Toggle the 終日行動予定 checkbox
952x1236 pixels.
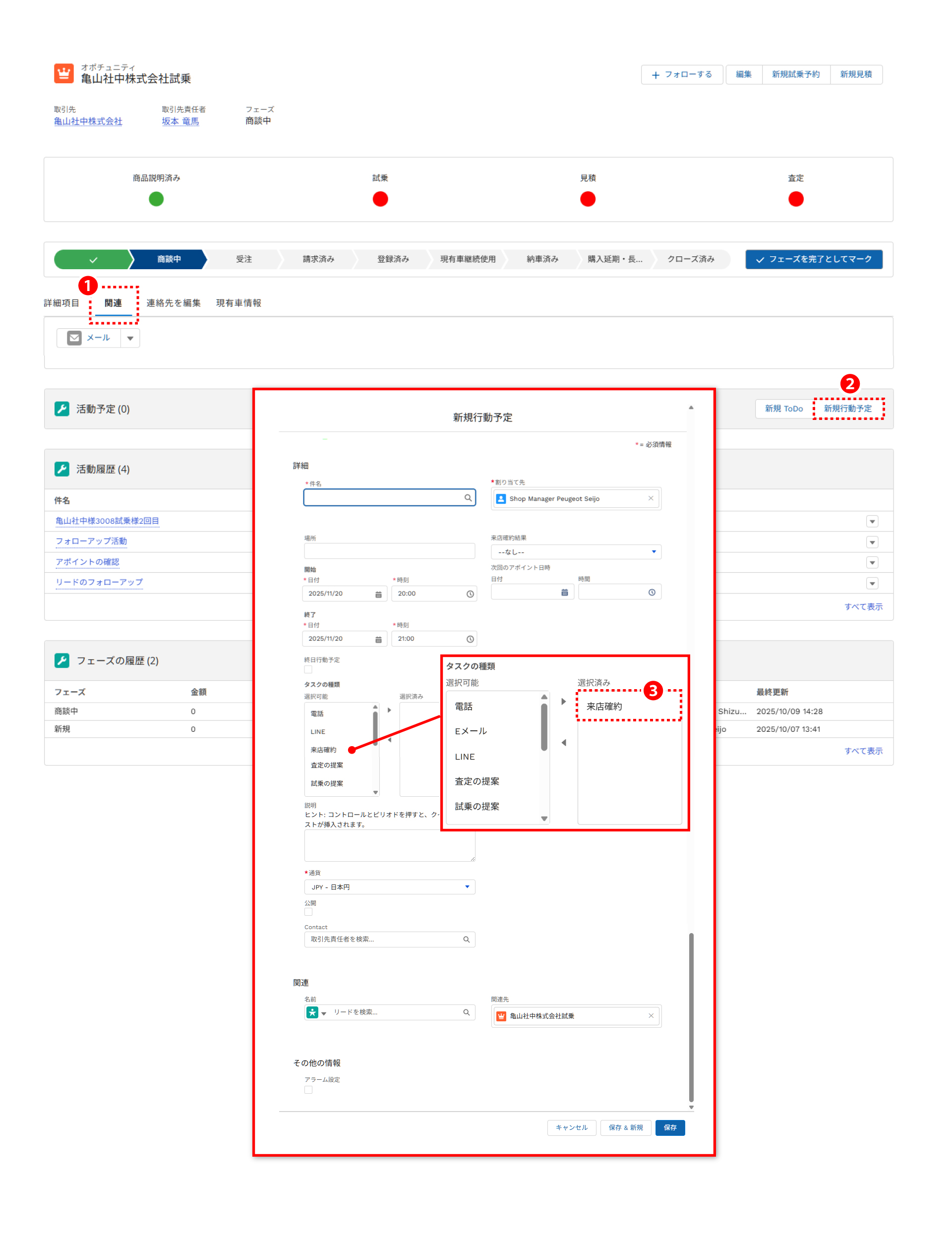click(308, 669)
